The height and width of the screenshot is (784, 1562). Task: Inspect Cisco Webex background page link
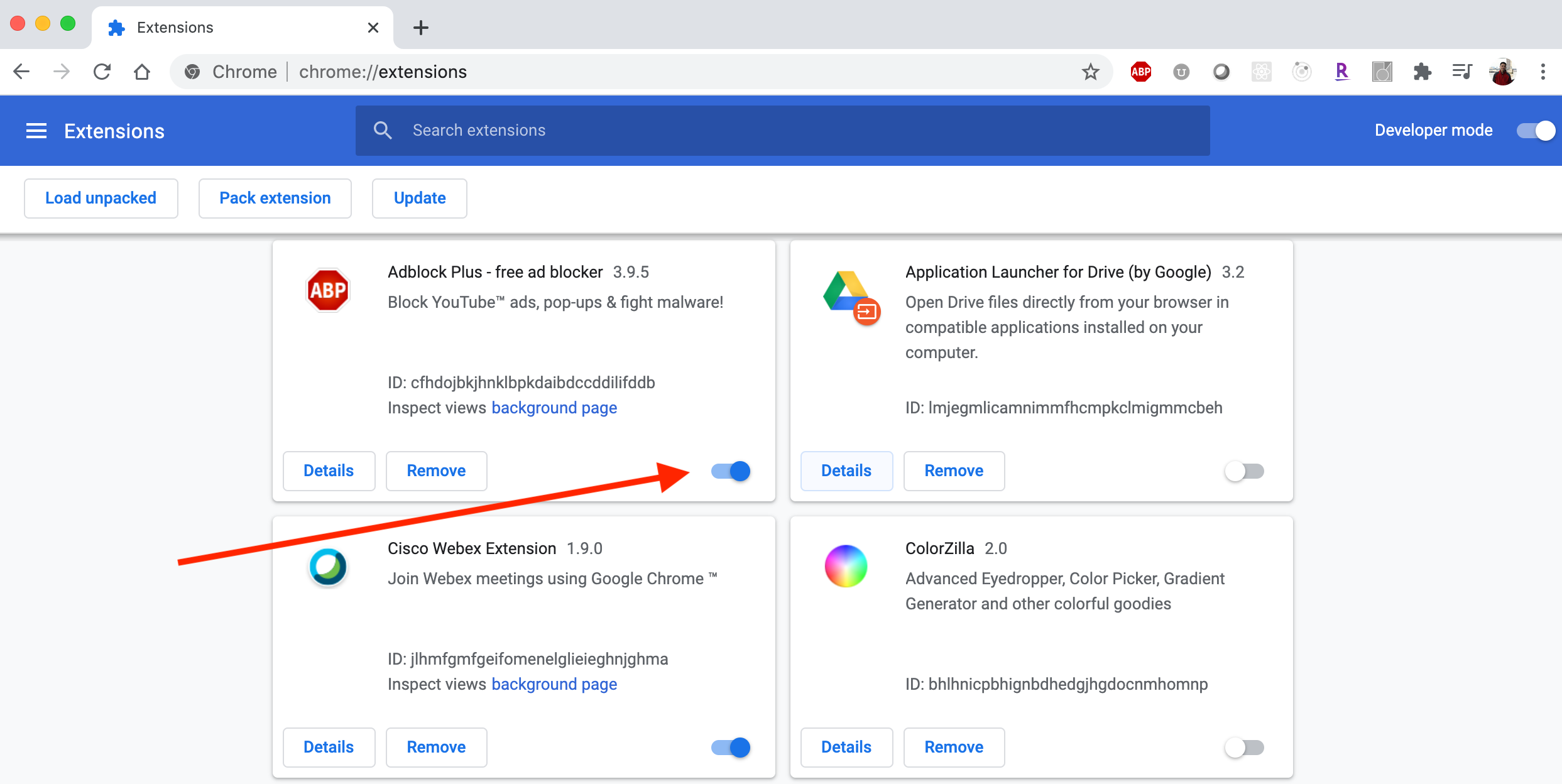tap(554, 684)
